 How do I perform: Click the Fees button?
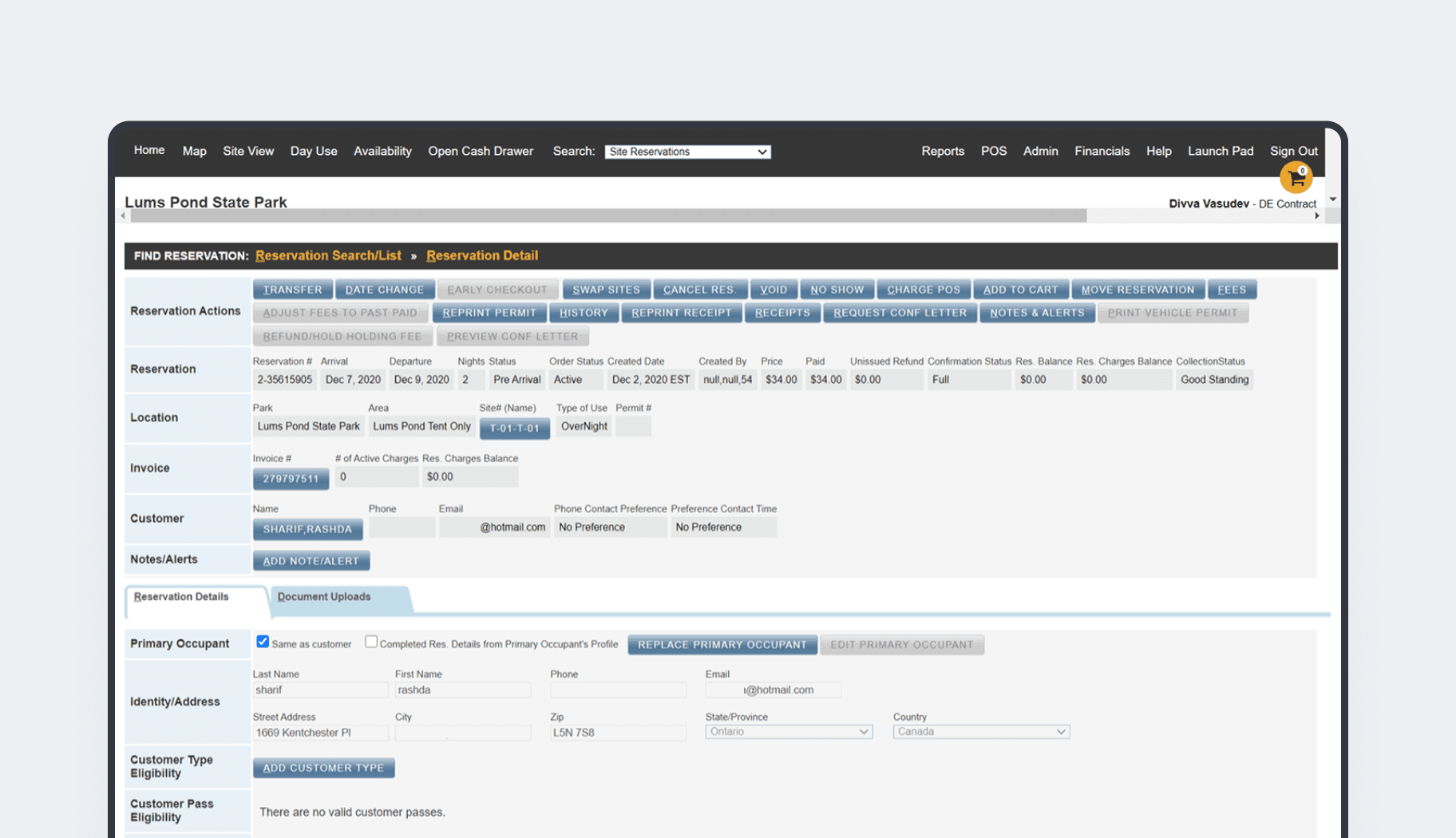click(1232, 290)
